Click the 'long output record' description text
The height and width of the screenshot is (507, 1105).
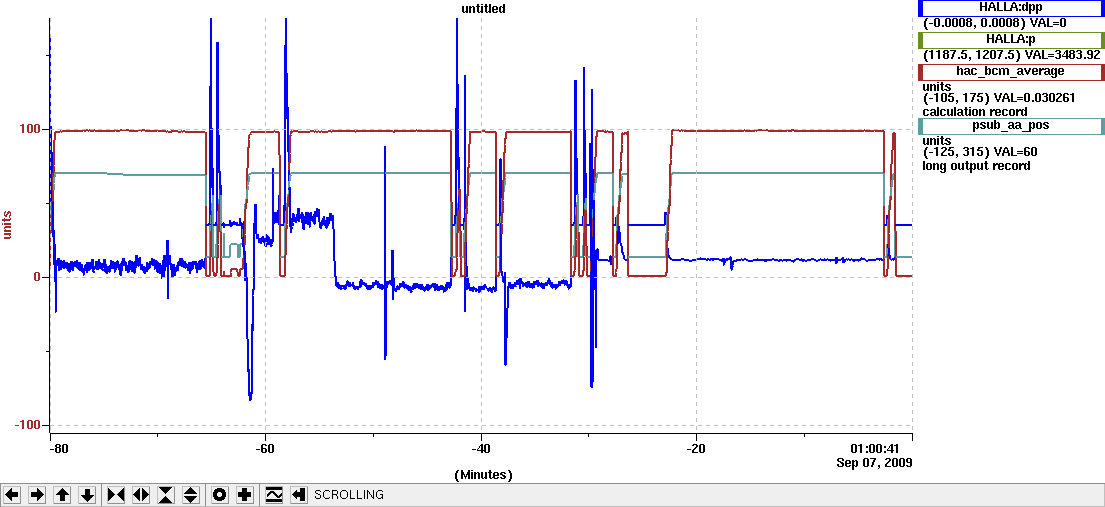[x=976, y=166]
